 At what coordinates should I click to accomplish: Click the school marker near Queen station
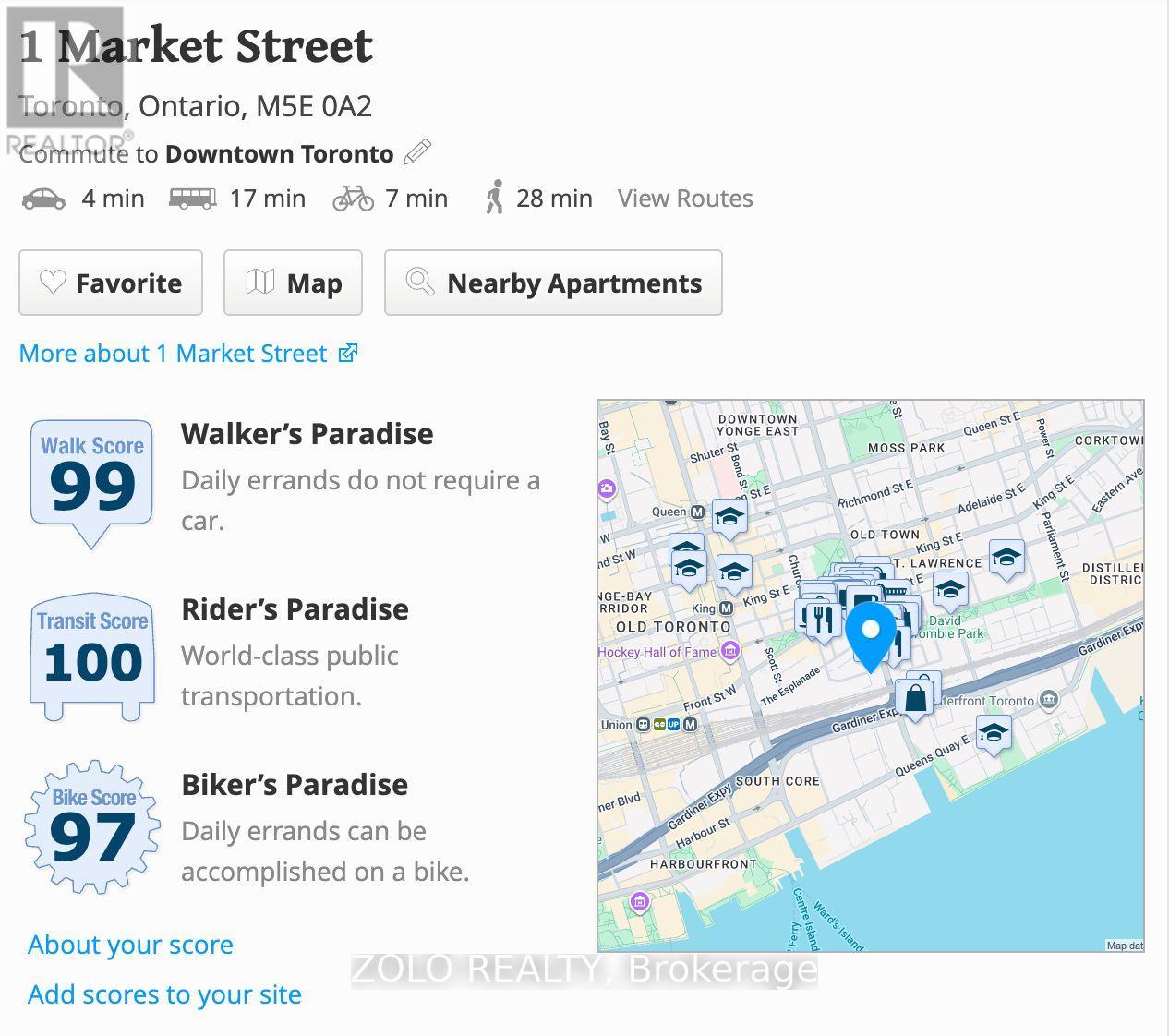click(729, 517)
